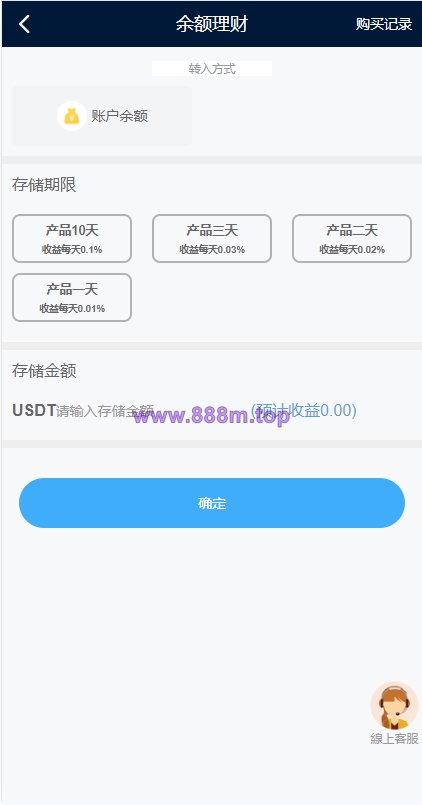
Task: Open the customer service avatar icon
Action: coord(394,705)
